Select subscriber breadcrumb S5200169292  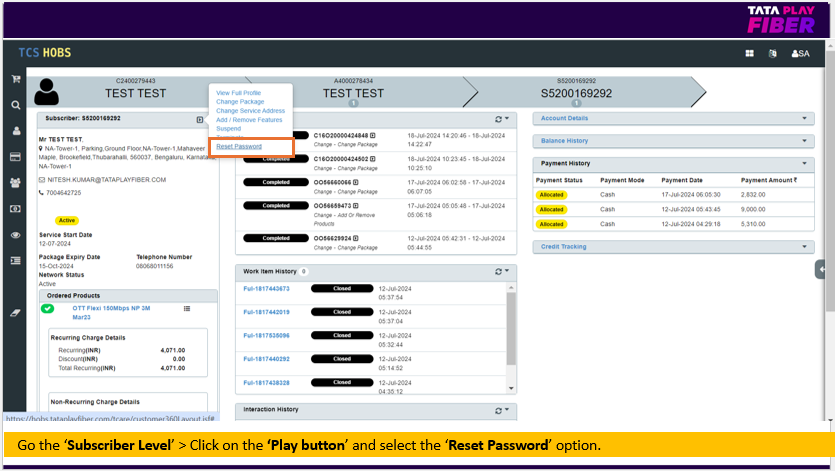coord(576,90)
